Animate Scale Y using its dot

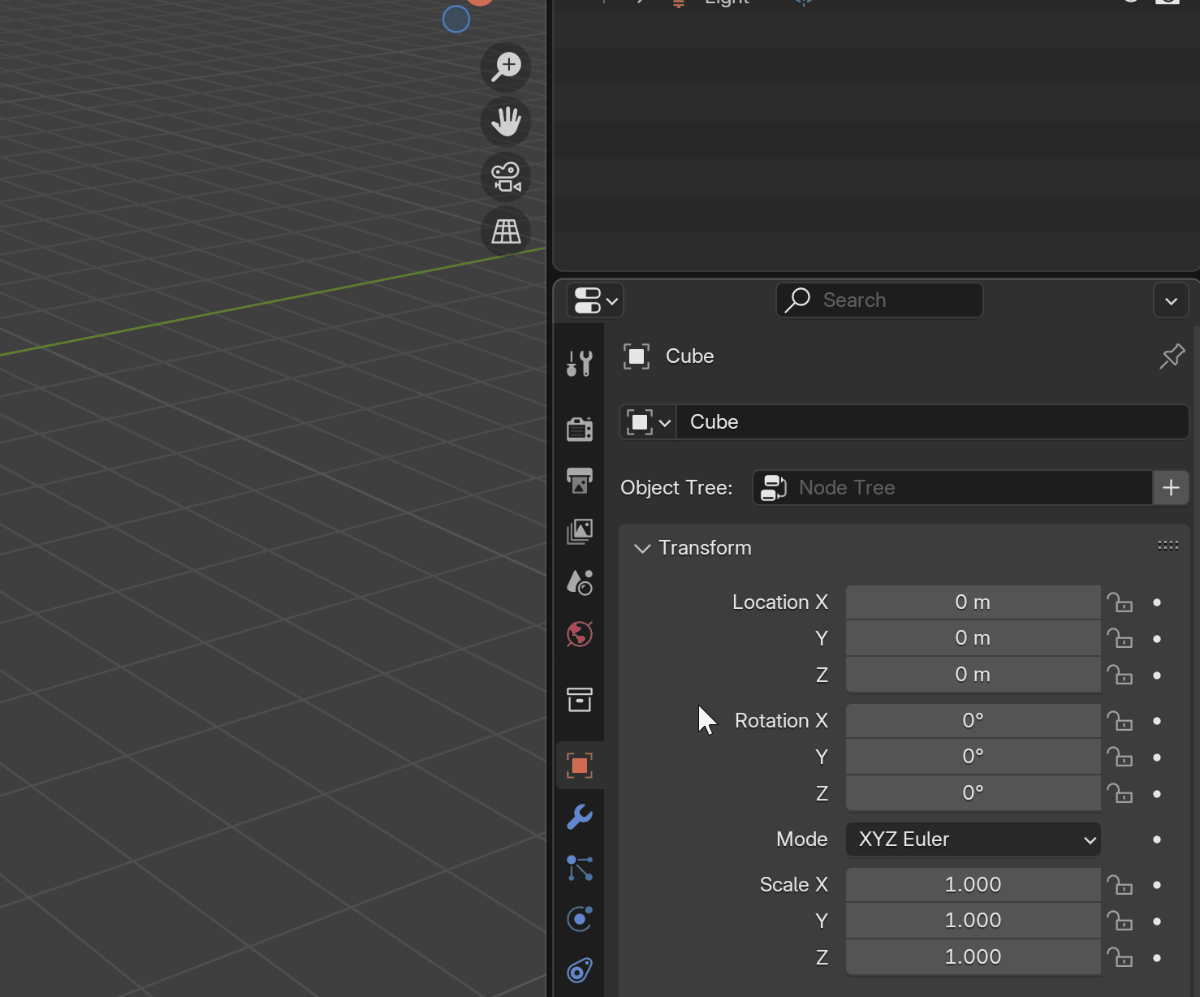point(1157,922)
